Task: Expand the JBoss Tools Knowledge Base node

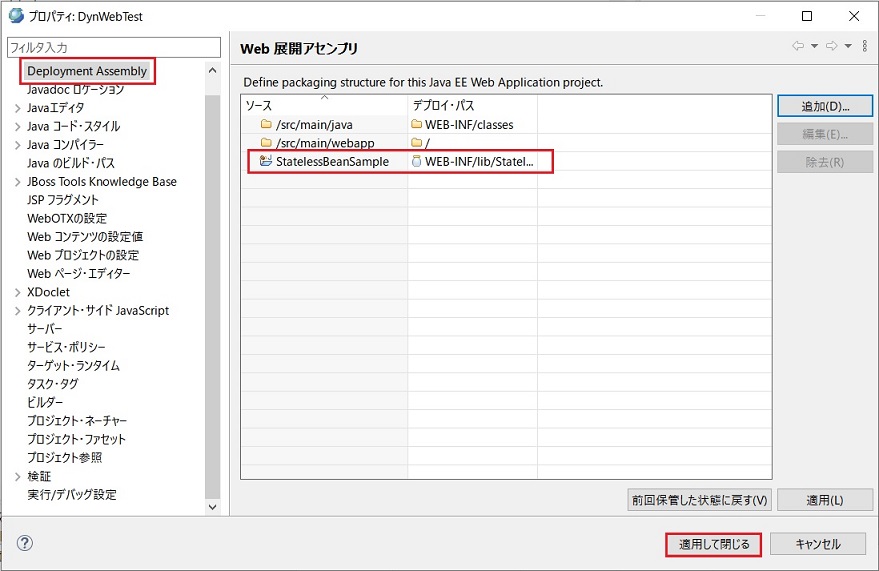Action: pos(17,182)
